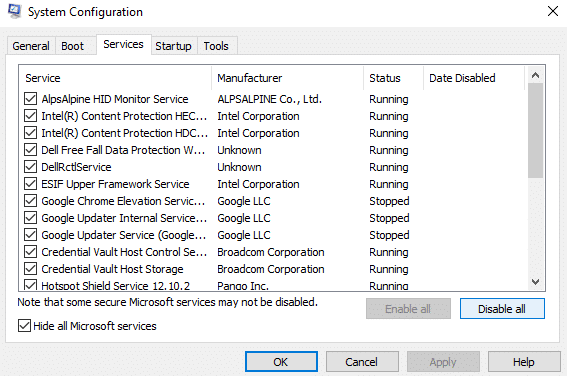
Task: Close the System Configuration window
Action: click(x=553, y=11)
